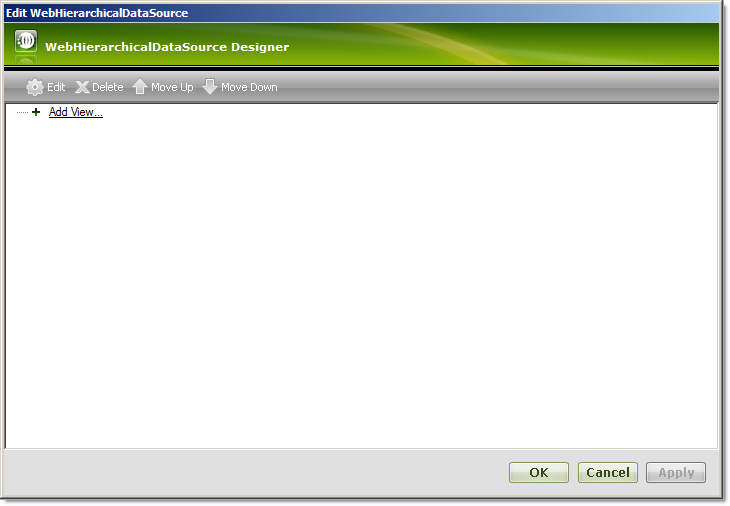Image resolution: width=730 pixels, height=506 pixels.
Task: Click the dotted tree line before plus
Action: coord(22,112)
